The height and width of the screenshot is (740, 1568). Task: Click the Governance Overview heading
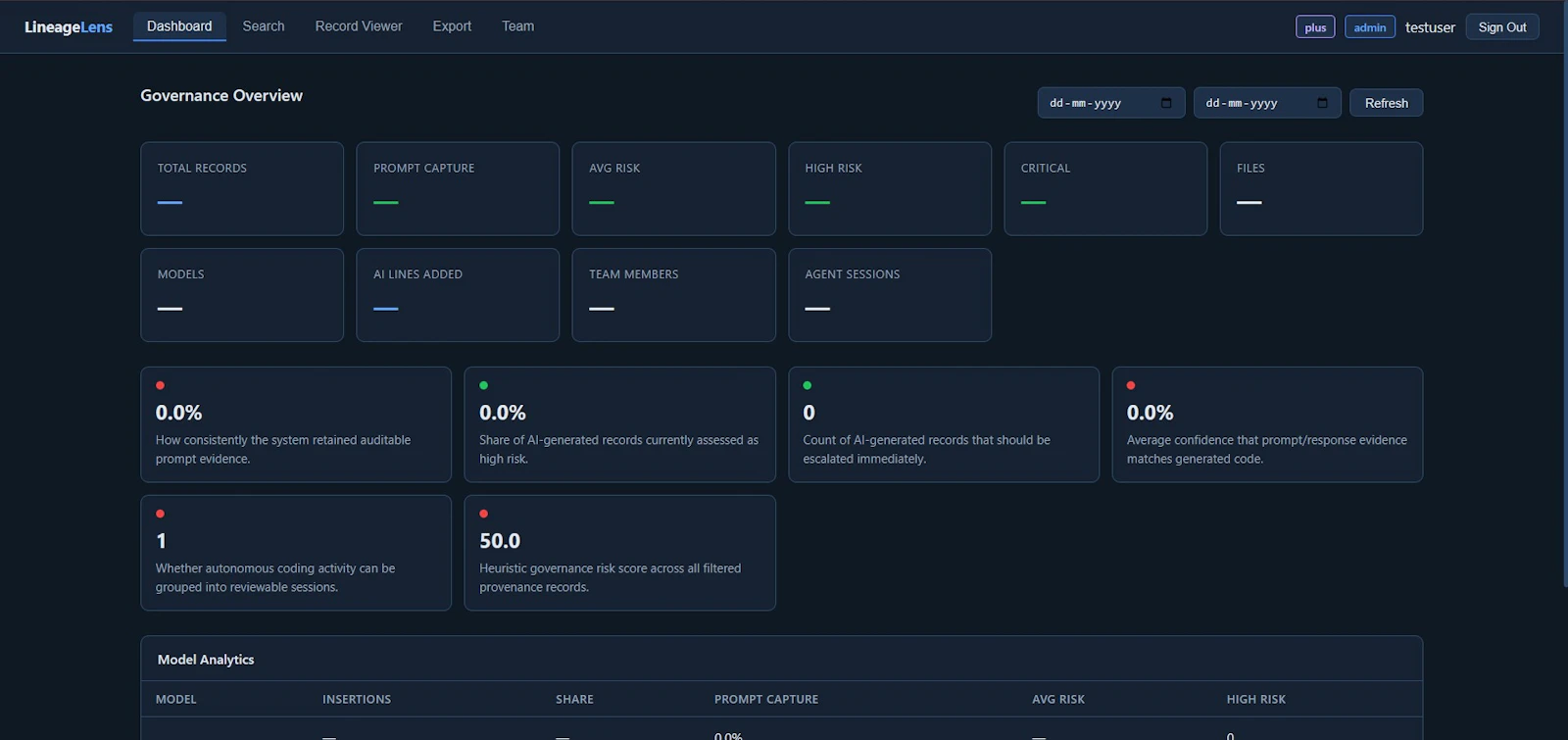(x=221, y=95)
